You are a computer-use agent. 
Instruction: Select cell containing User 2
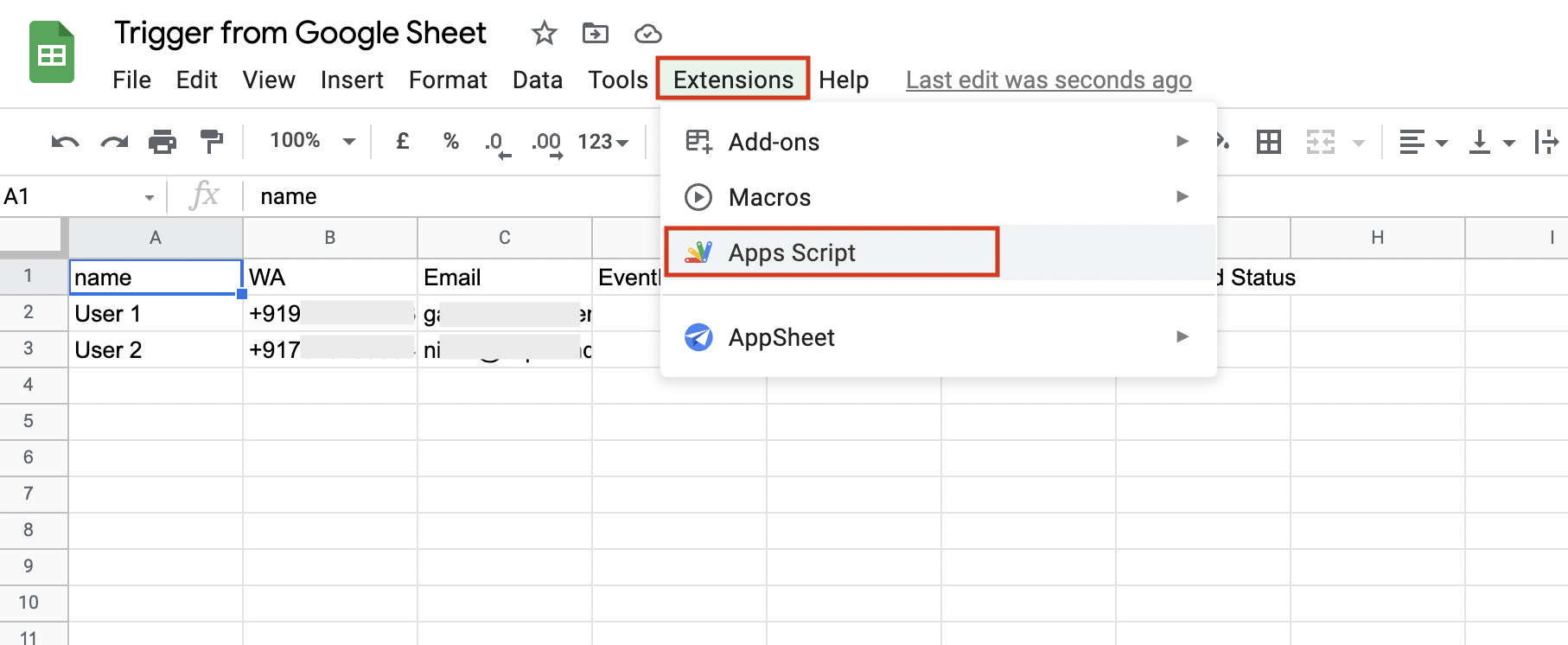tap(156, 349)
